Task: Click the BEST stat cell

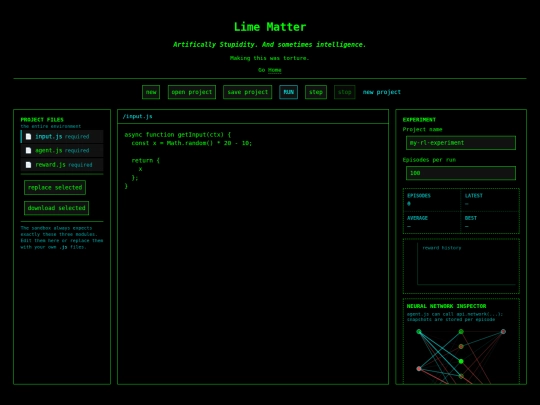Action: pyautogui.click(x=490, y=222)
